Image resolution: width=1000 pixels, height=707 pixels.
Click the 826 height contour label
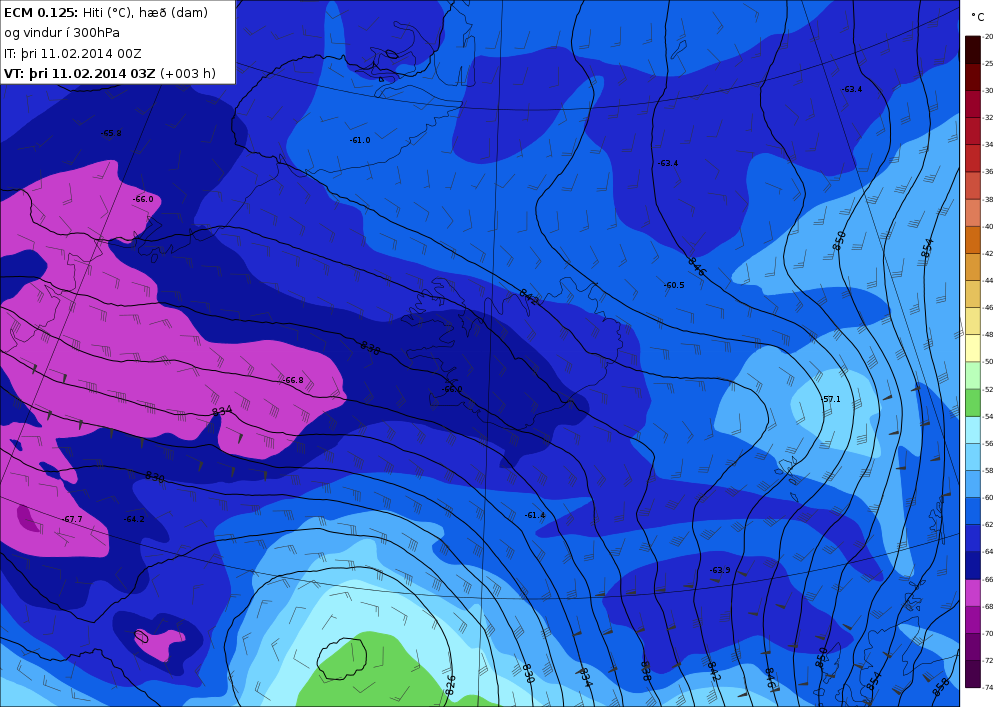pos(450,686)
